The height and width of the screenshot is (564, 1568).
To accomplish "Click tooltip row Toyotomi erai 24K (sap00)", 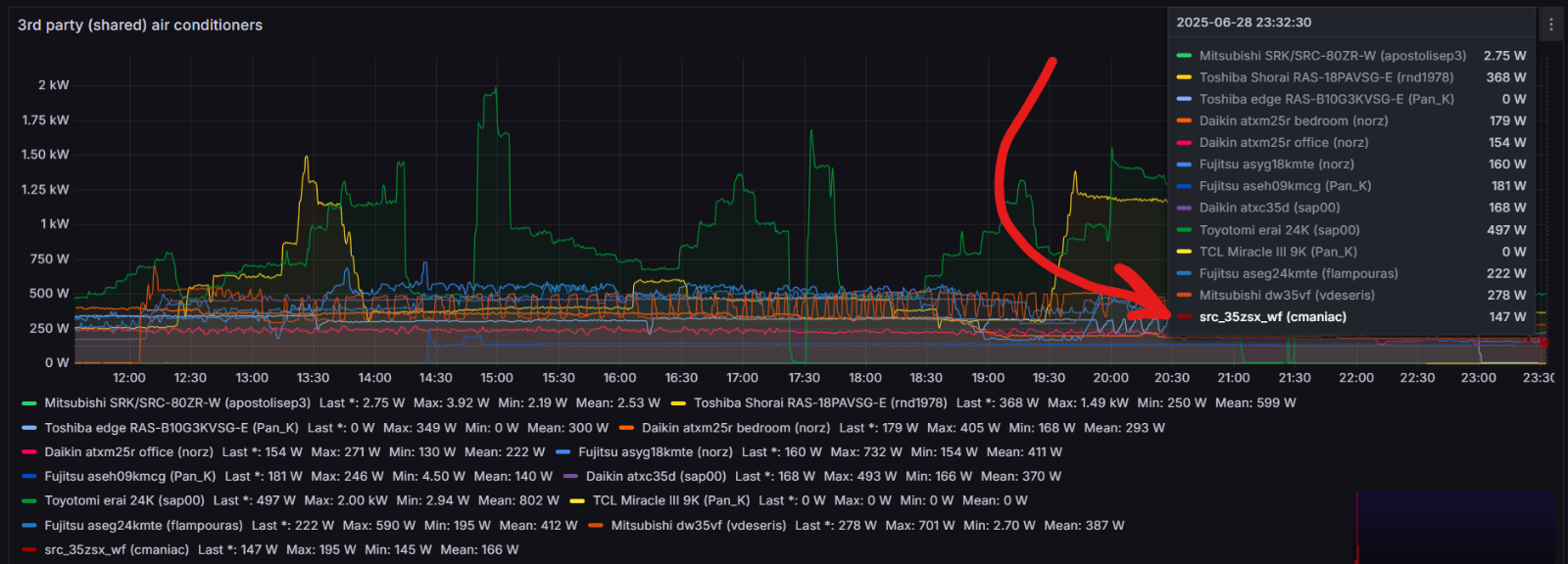I will 1351,230.
